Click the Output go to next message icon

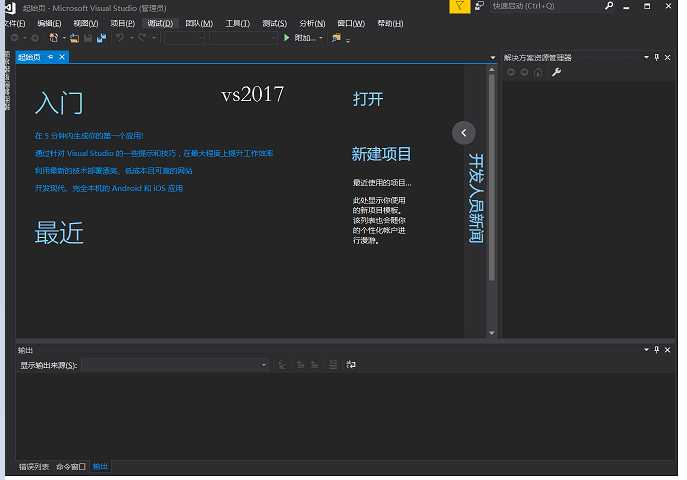(315, 364)
